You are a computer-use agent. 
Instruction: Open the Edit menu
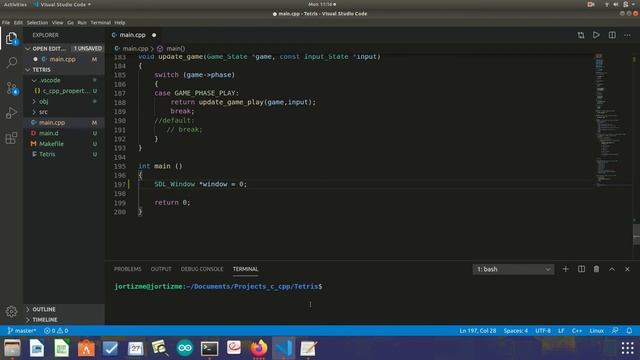tap(18, 22)
